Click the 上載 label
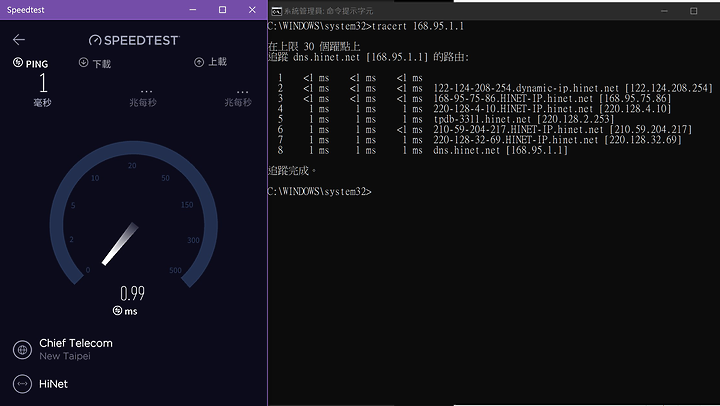The image size is (720, 406). click(218, 62)
